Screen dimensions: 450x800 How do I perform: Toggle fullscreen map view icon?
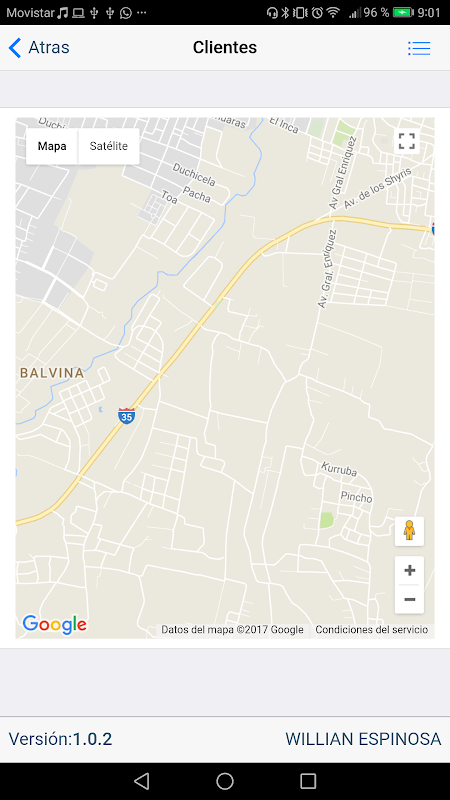coord(407,141)
